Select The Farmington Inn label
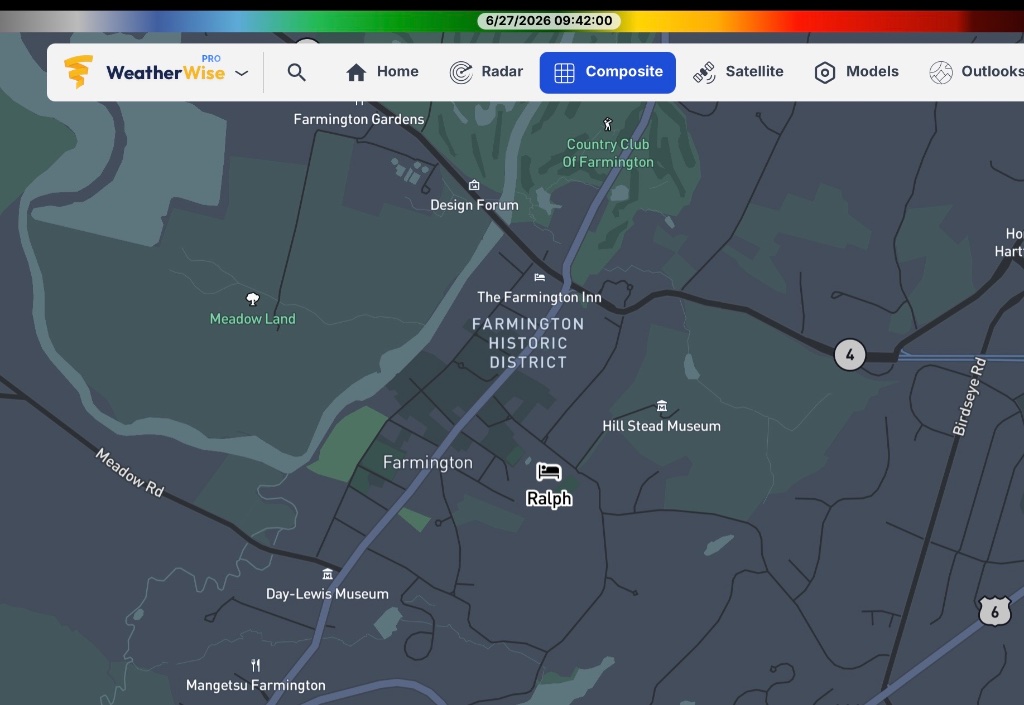The height and width of the screenshot is (705, 1024). point(539,298)
